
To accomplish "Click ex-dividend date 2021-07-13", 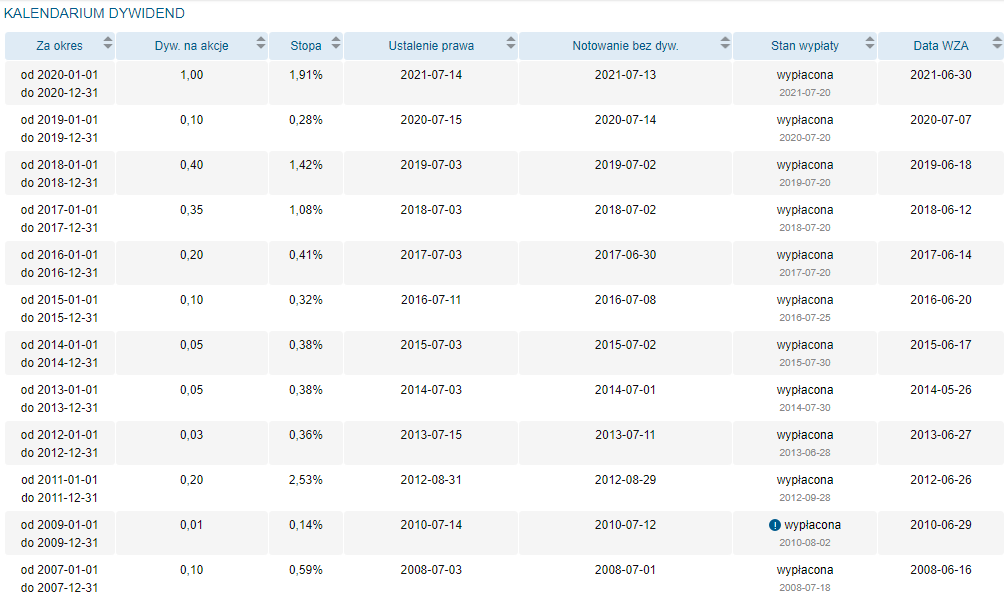I will click(625, 75).
